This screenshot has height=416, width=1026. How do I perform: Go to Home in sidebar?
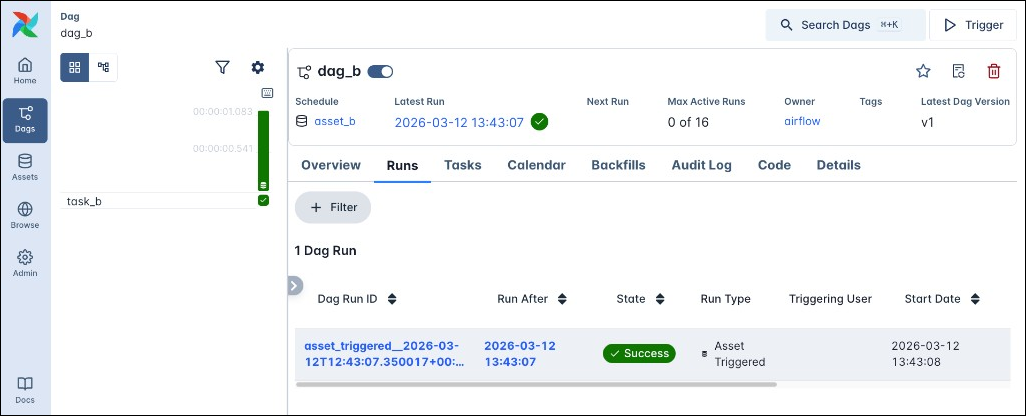click(25, 72)
